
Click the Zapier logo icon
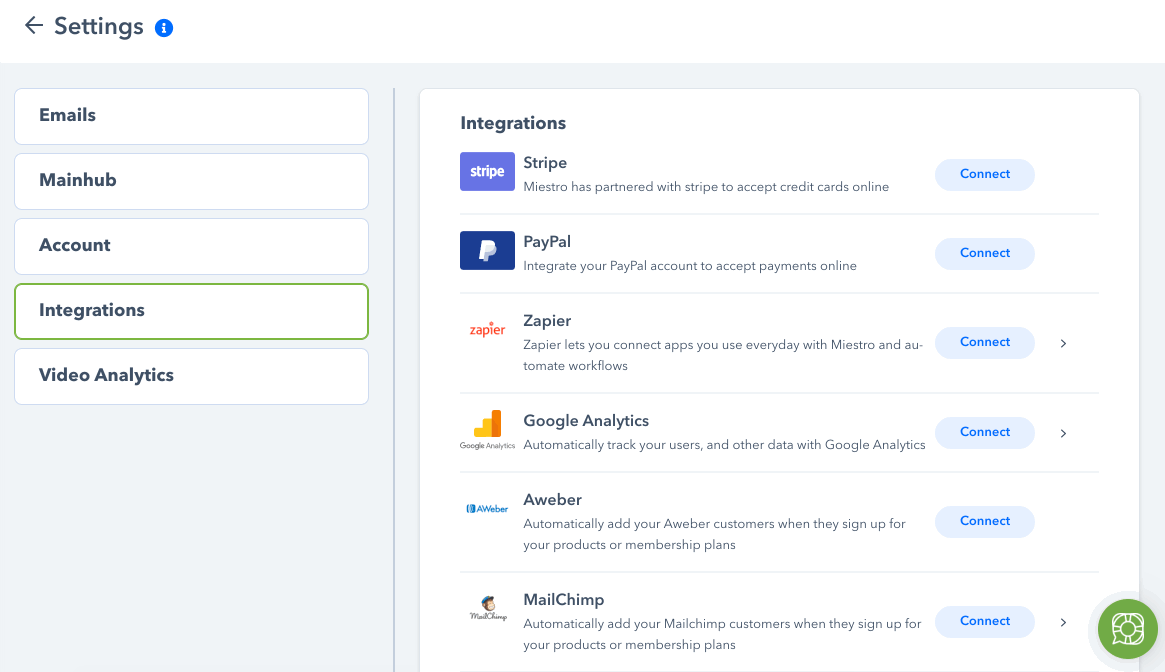487,329
